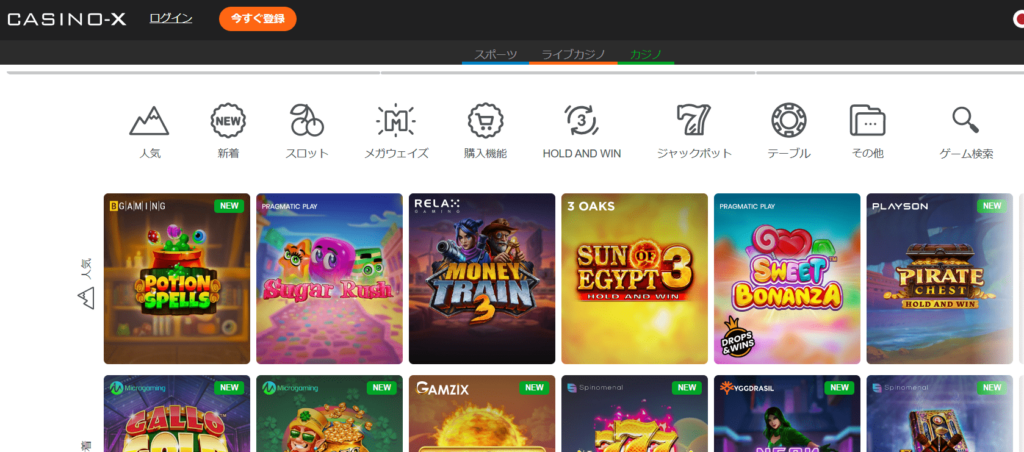Switch to the ライブカジノ tab

click(573, 55)
